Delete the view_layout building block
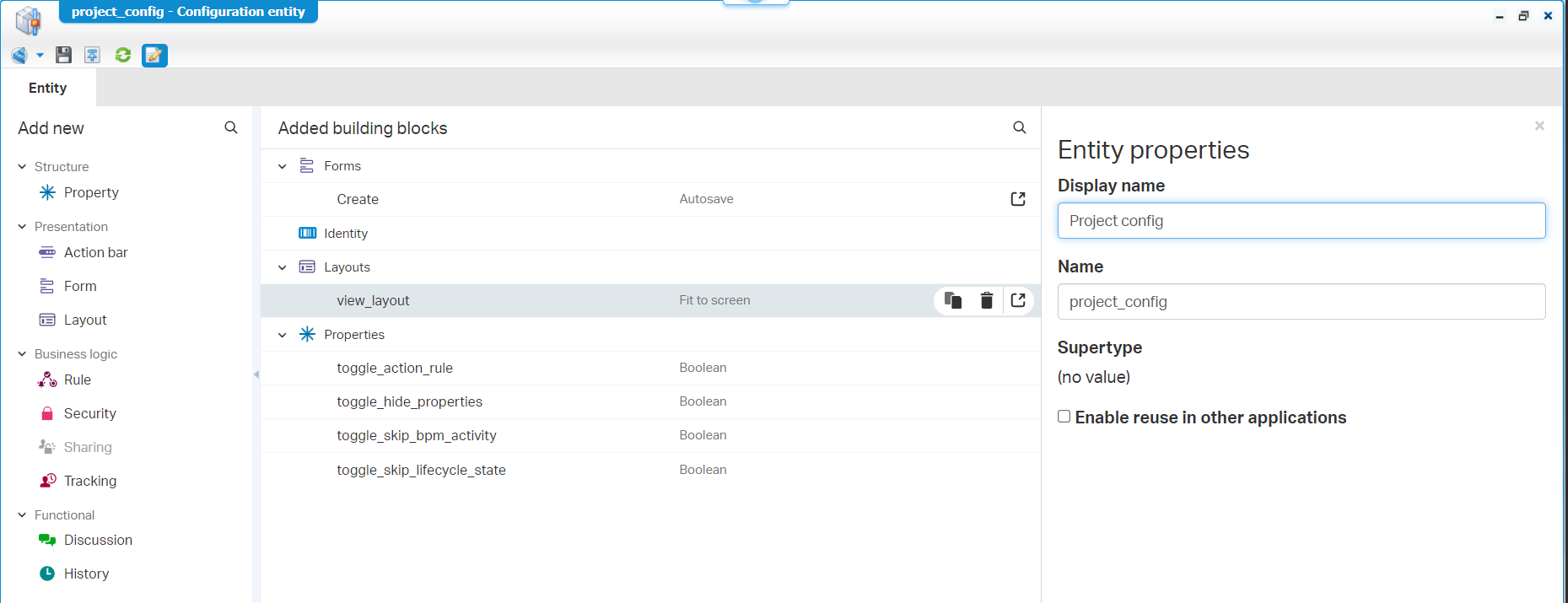 (986, 300)
